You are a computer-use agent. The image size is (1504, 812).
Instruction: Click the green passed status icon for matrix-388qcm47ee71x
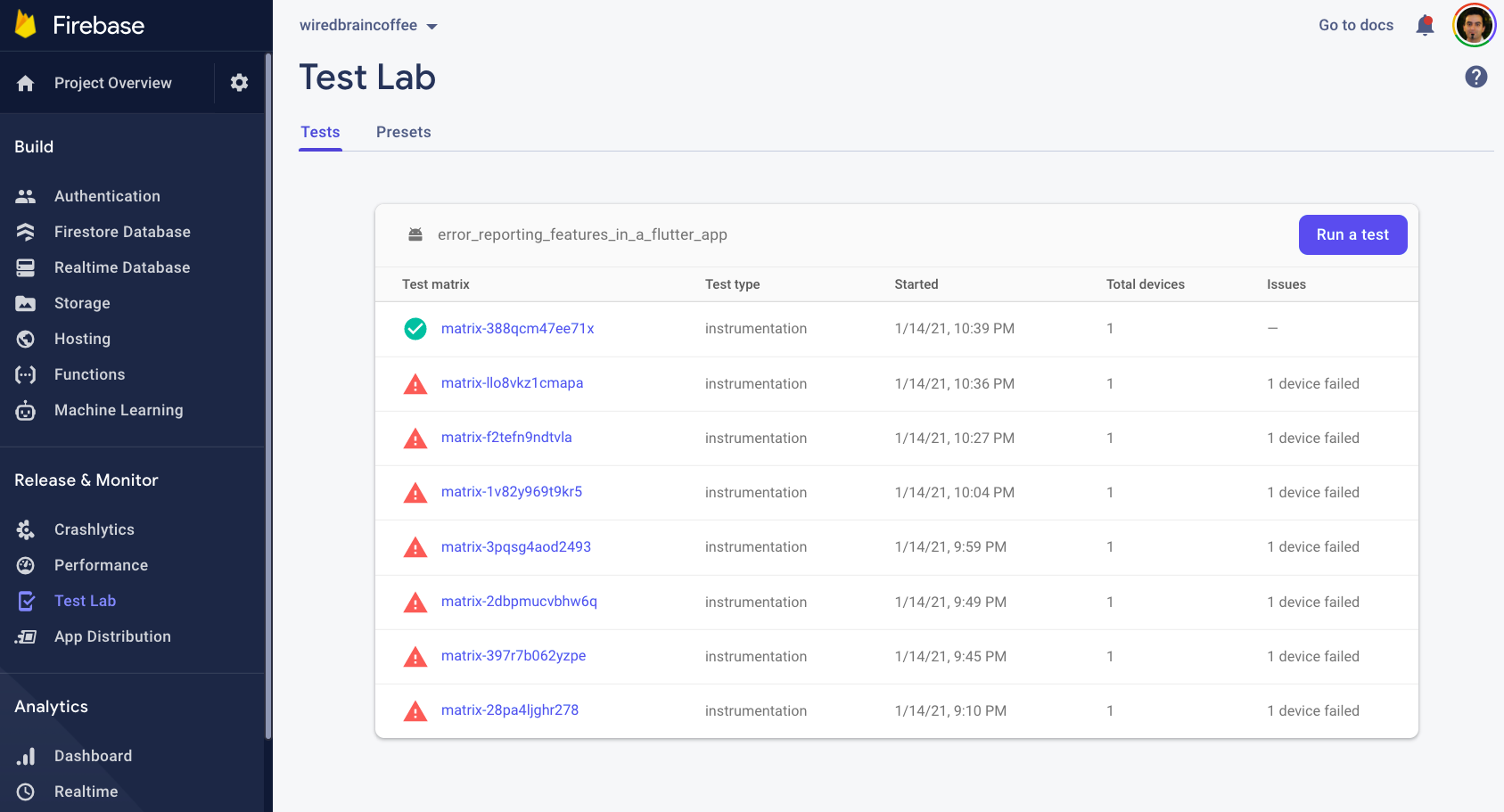(x=415, y=329)
